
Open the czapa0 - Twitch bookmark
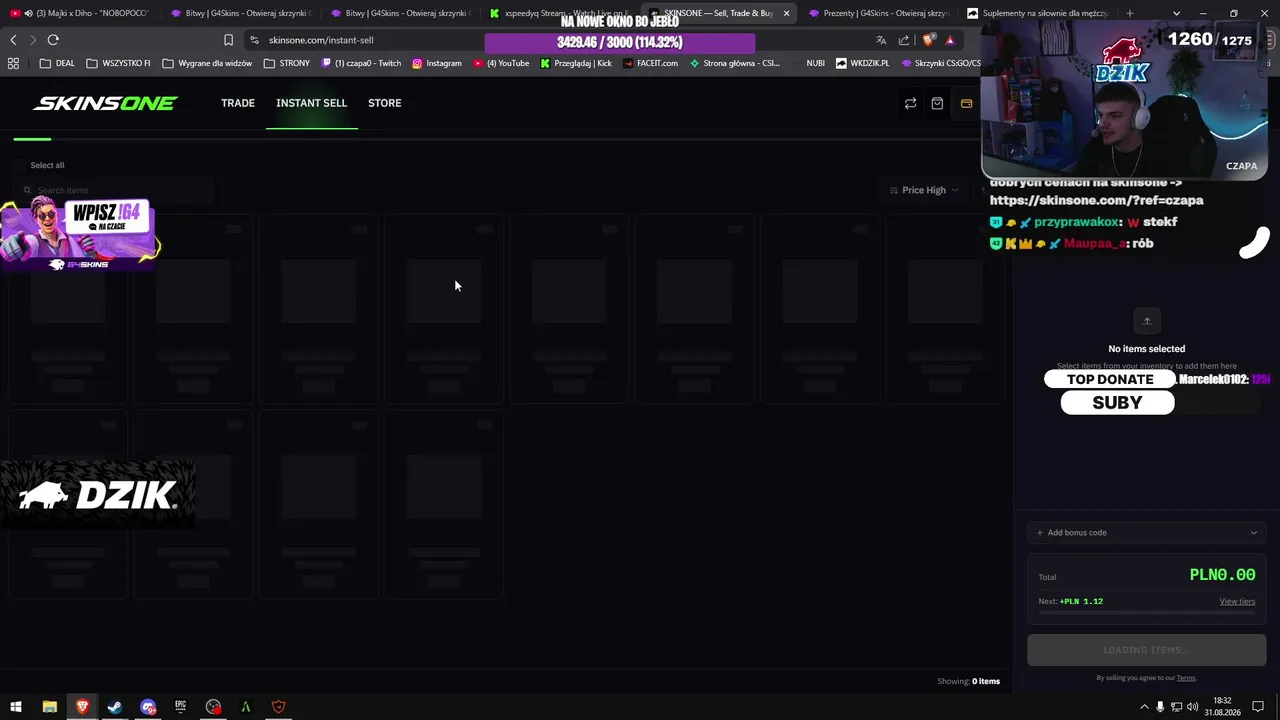coord(361,63)
